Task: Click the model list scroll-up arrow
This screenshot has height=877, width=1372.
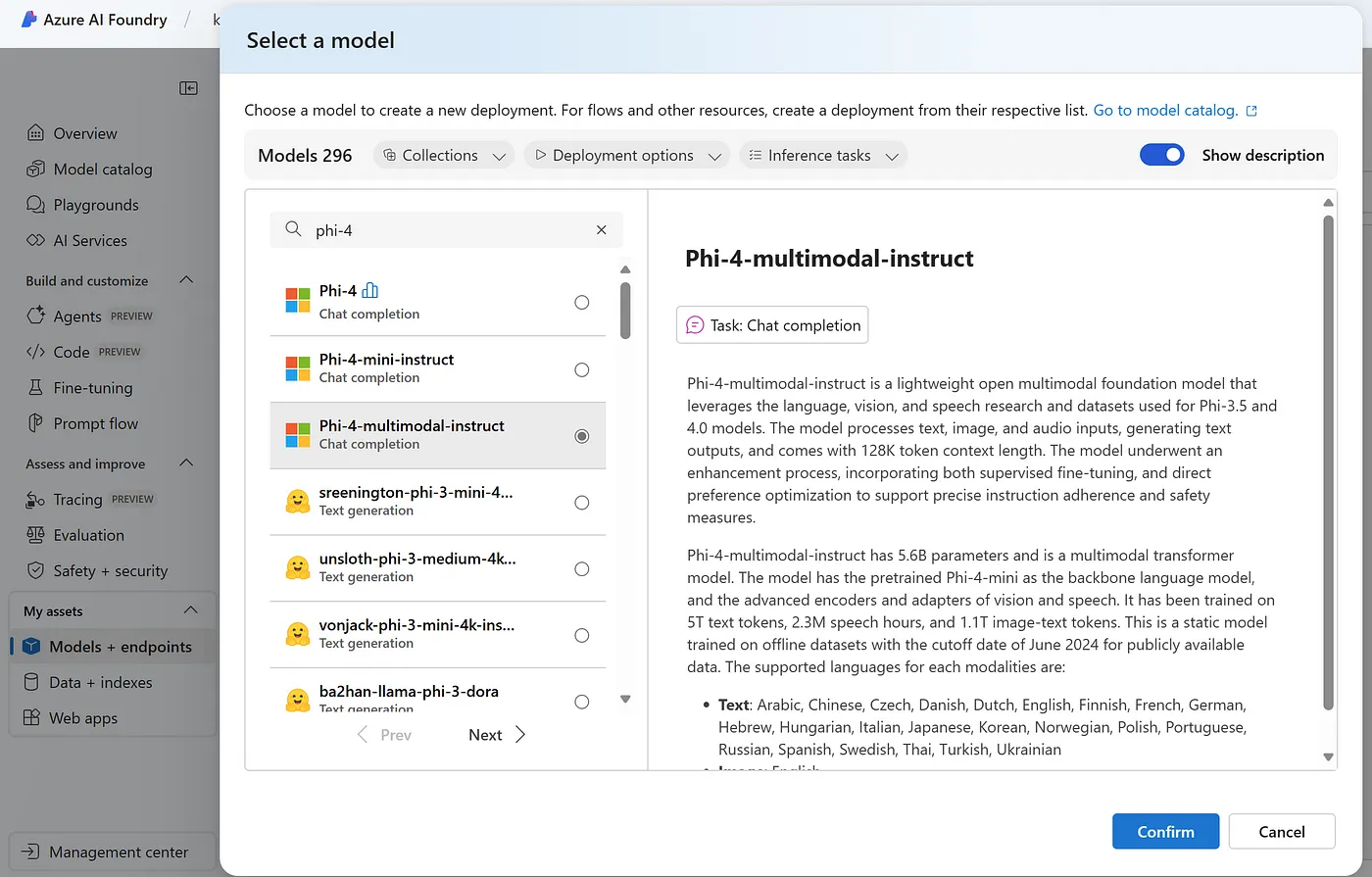Action: point(625,269)
